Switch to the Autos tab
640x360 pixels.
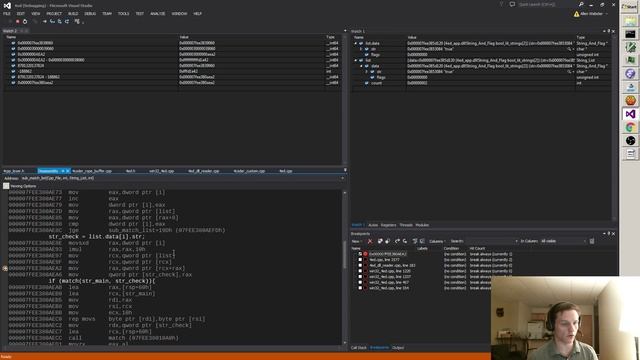click(373, 225)
